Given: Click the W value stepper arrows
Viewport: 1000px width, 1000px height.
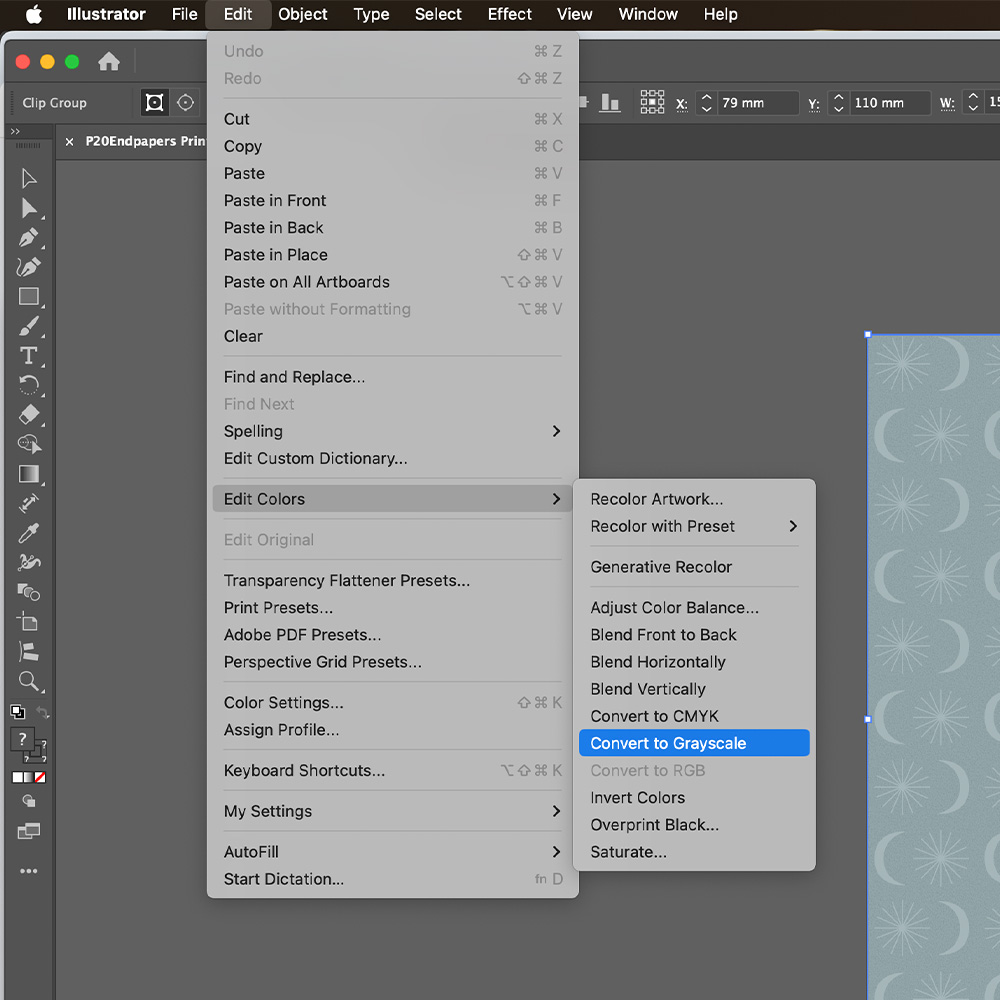Looking at the screenshot, I should click(x=973, y=103).
